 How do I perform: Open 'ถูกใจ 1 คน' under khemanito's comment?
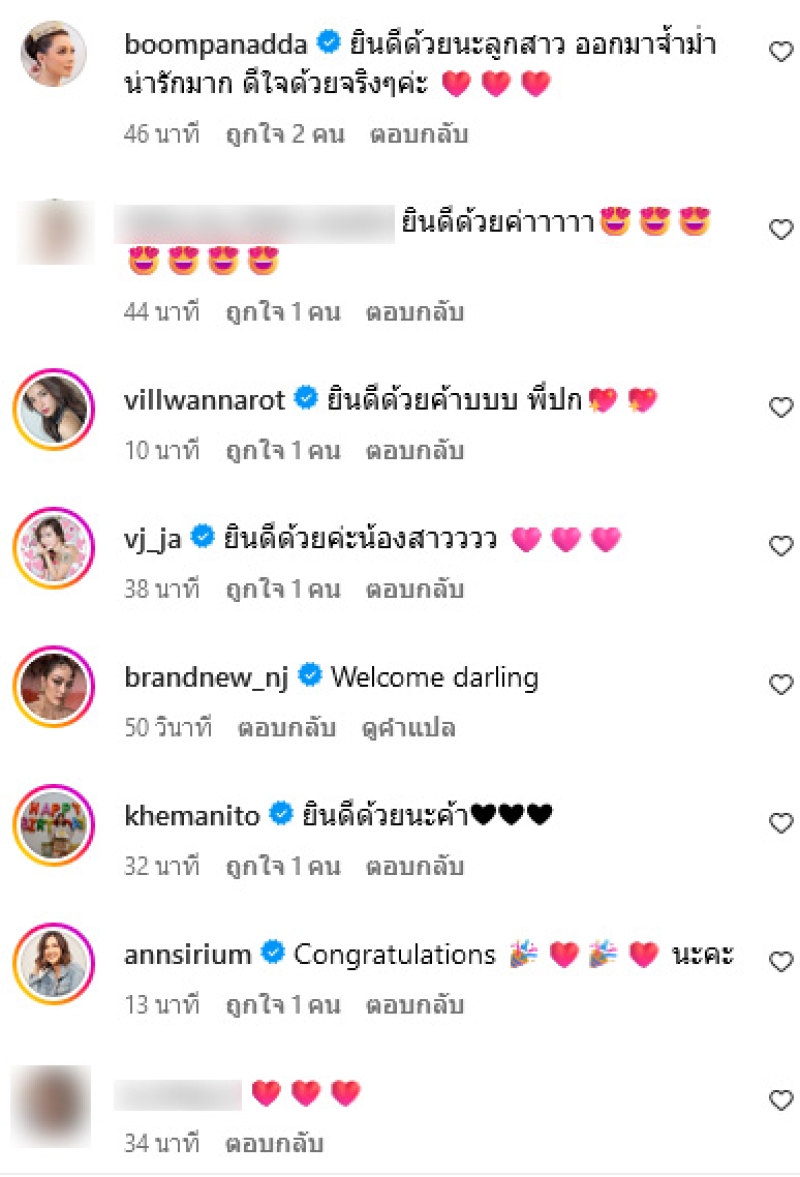point(283,866)
